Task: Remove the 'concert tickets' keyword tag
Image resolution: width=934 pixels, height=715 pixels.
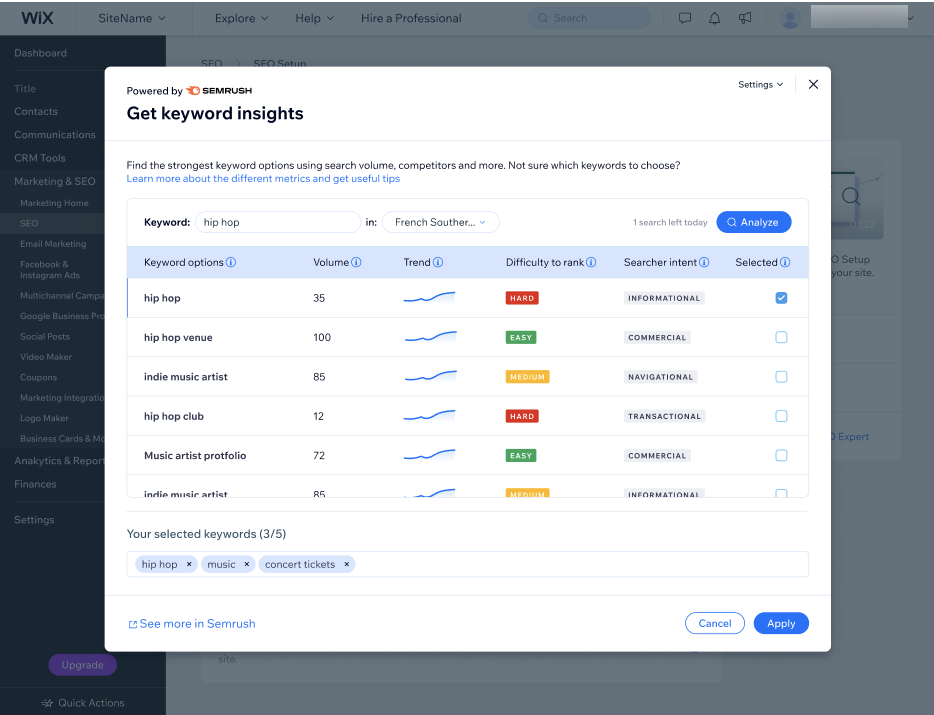Action: point(347,565)
